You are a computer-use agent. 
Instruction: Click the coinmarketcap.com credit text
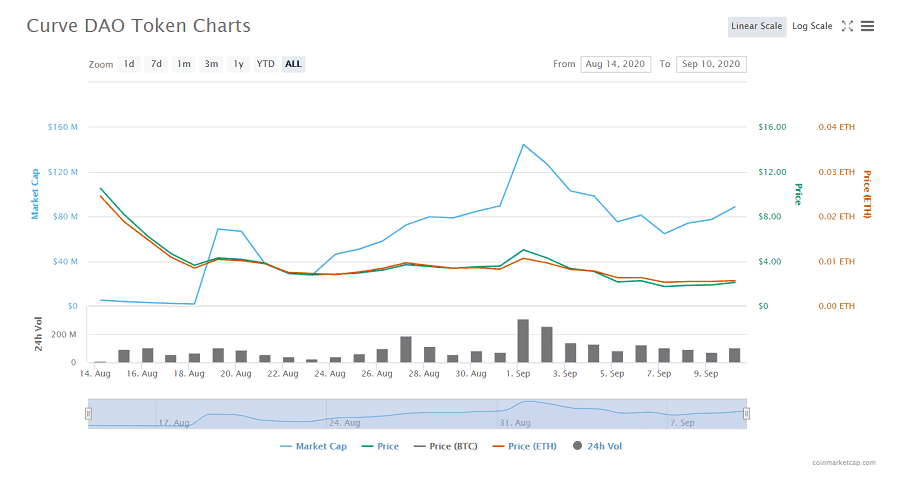(844, 463)
